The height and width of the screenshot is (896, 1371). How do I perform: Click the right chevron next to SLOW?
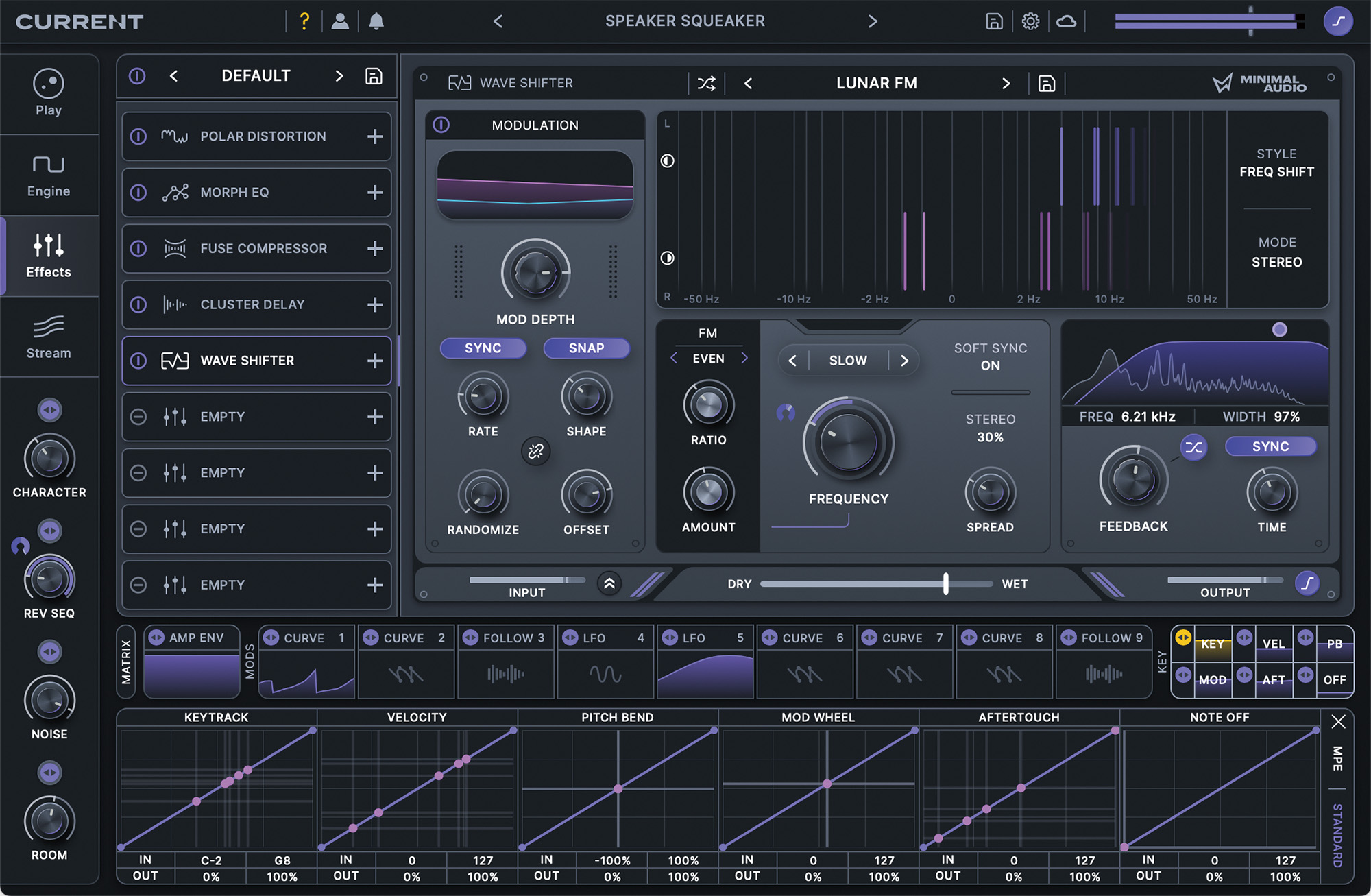(x=904, y=361)
